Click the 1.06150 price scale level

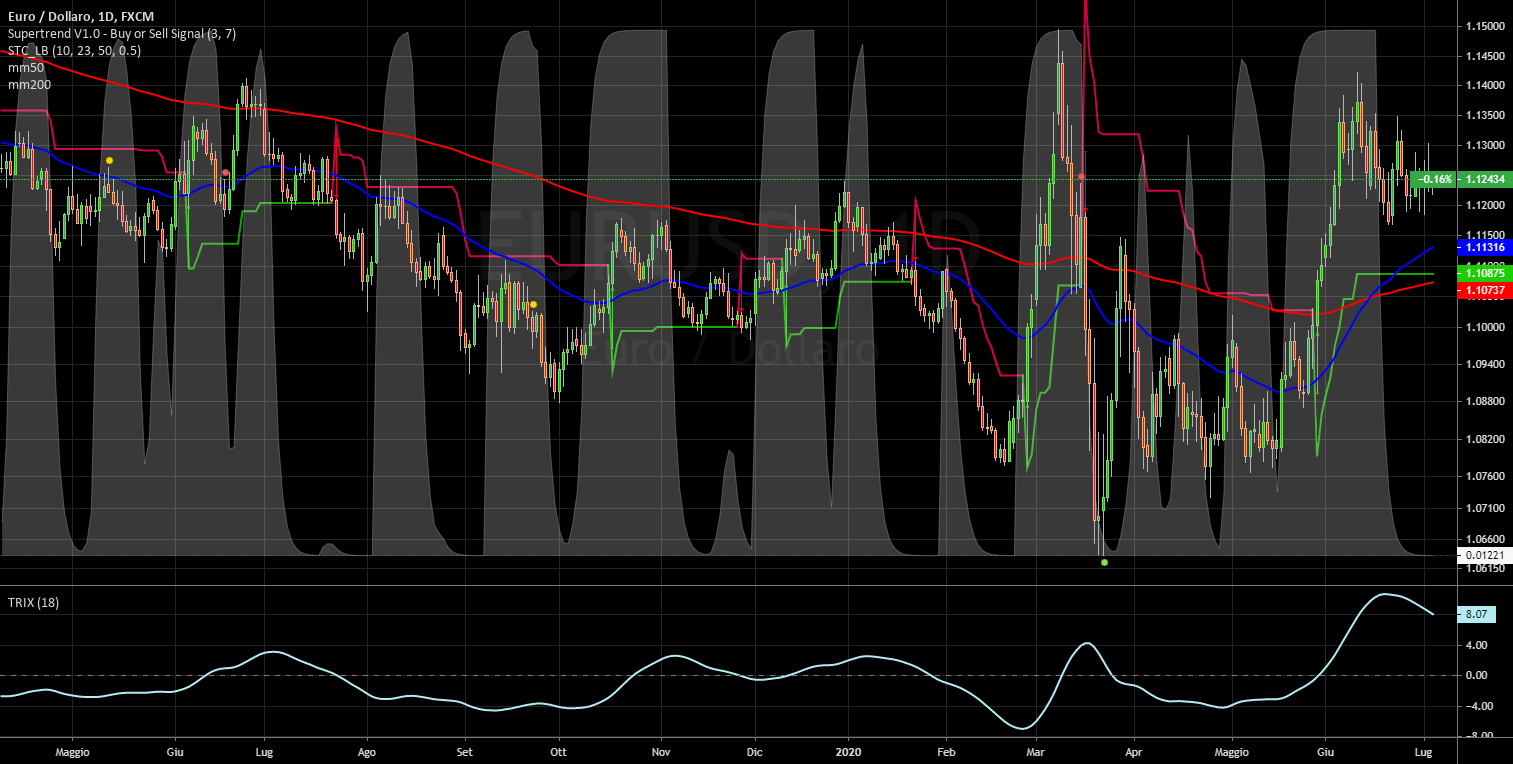point(1484,568)
